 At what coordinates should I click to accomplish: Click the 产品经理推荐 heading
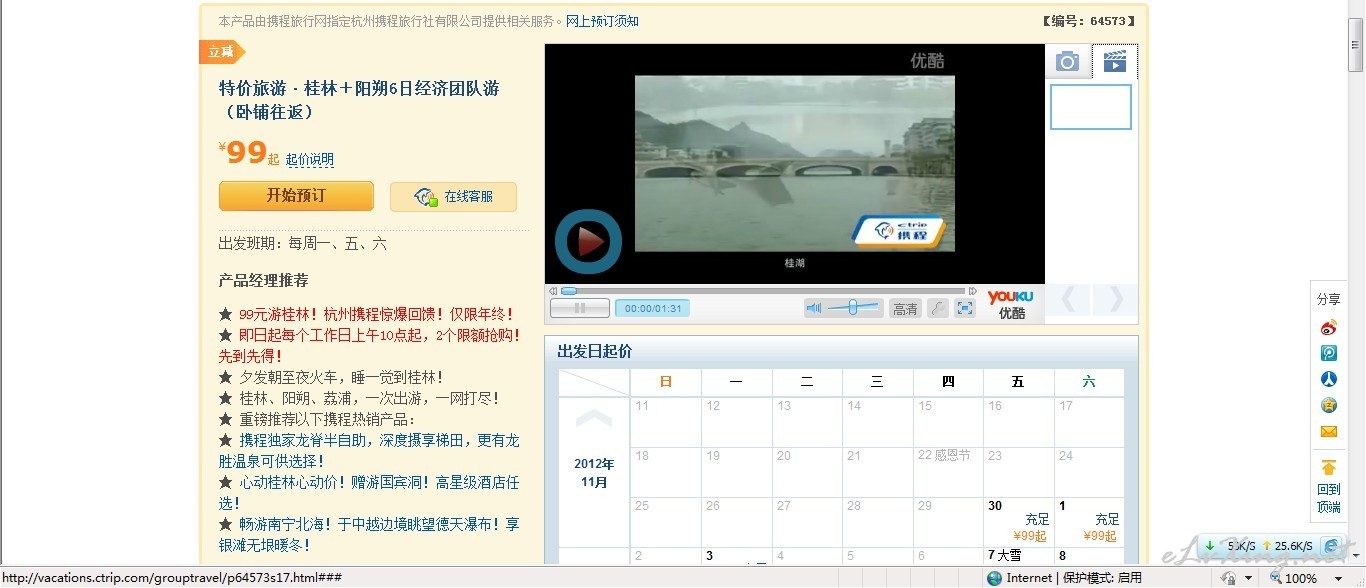click(x=264, y=280)
